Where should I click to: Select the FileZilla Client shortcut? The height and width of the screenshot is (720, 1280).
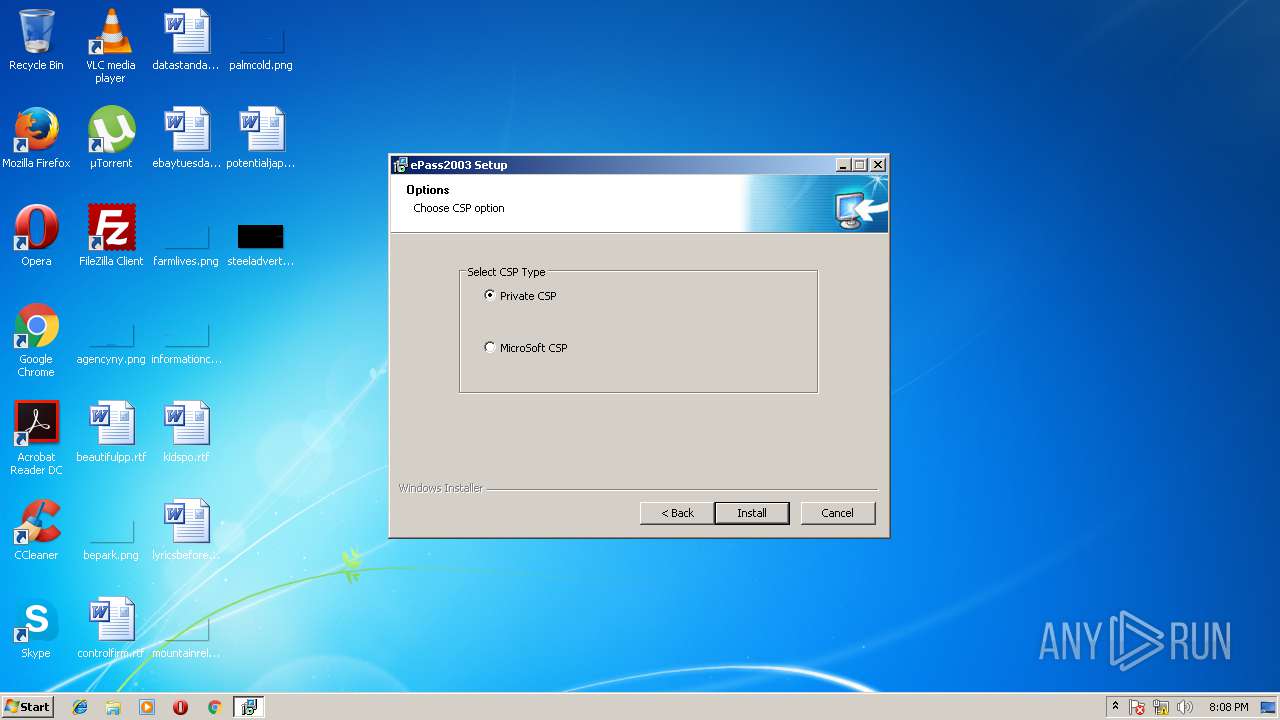pos(111,236)
